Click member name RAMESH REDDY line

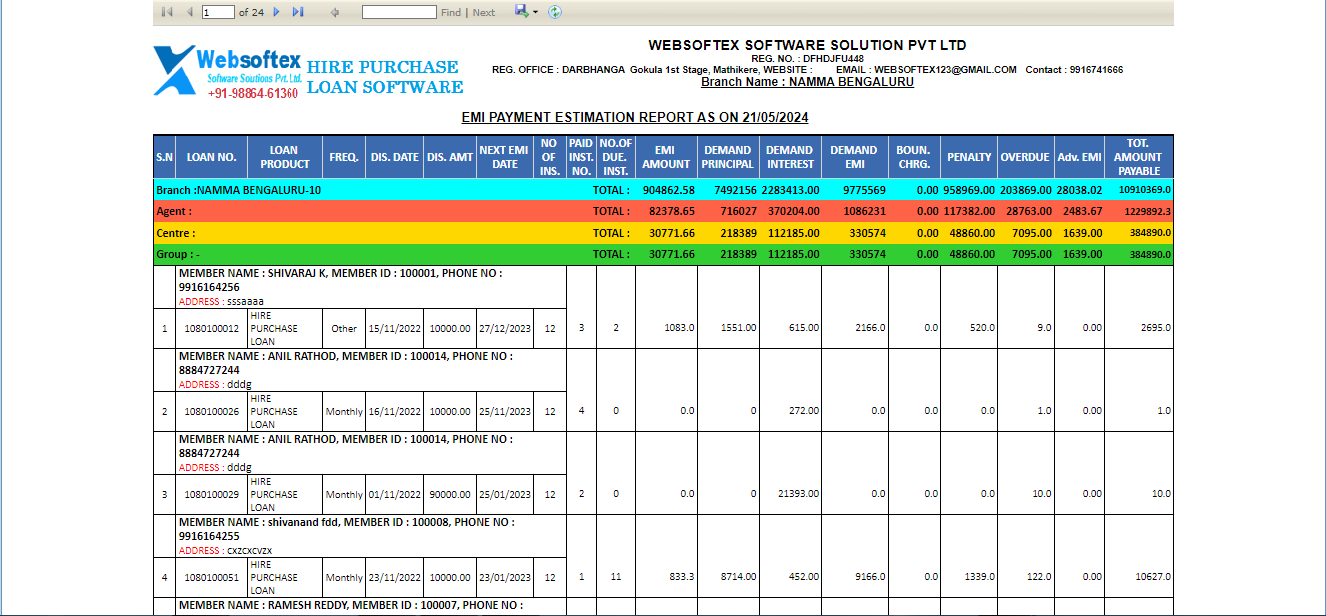350,605
